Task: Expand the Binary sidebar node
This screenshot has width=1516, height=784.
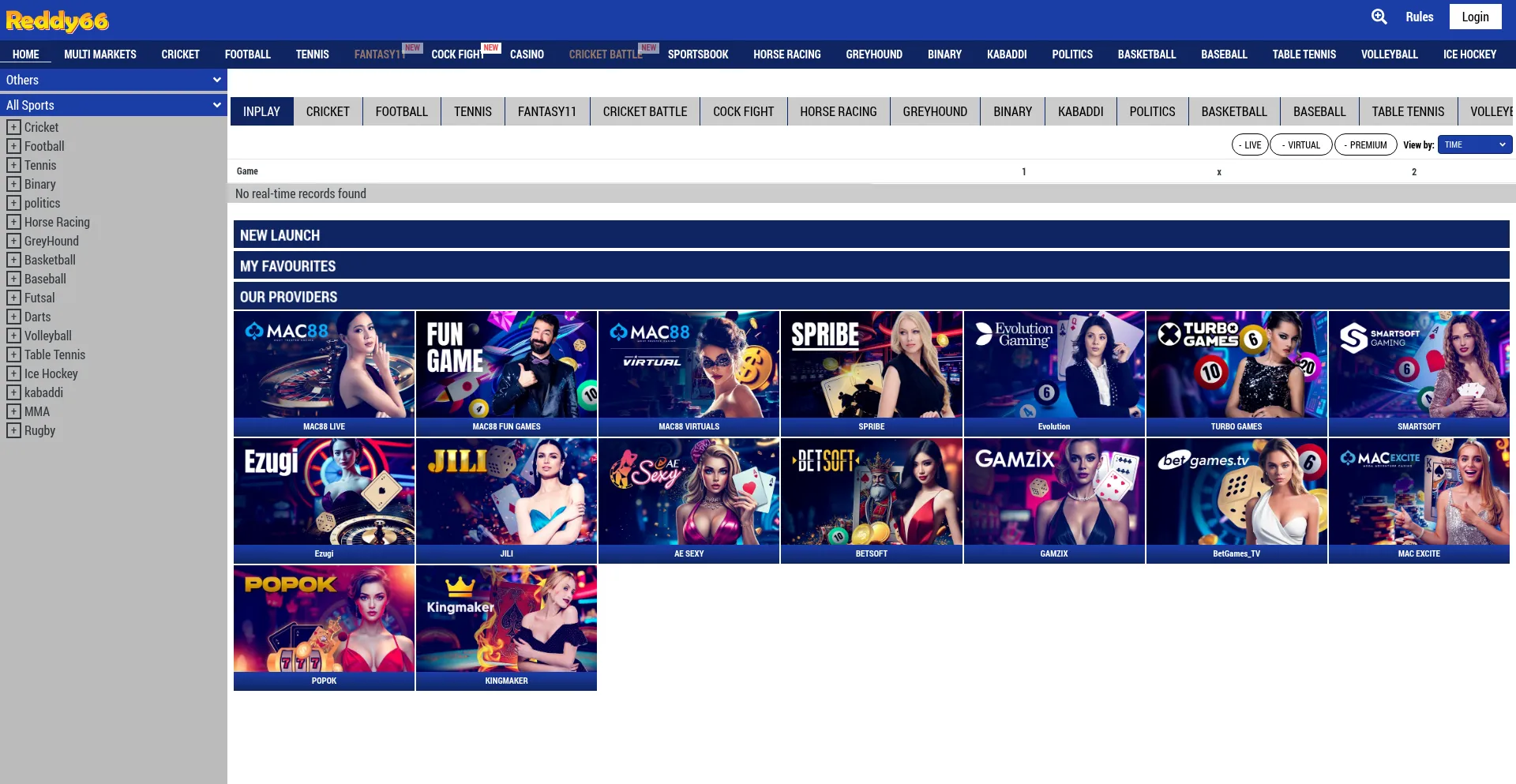Action: pyautogui.click(x=13, y=184)
